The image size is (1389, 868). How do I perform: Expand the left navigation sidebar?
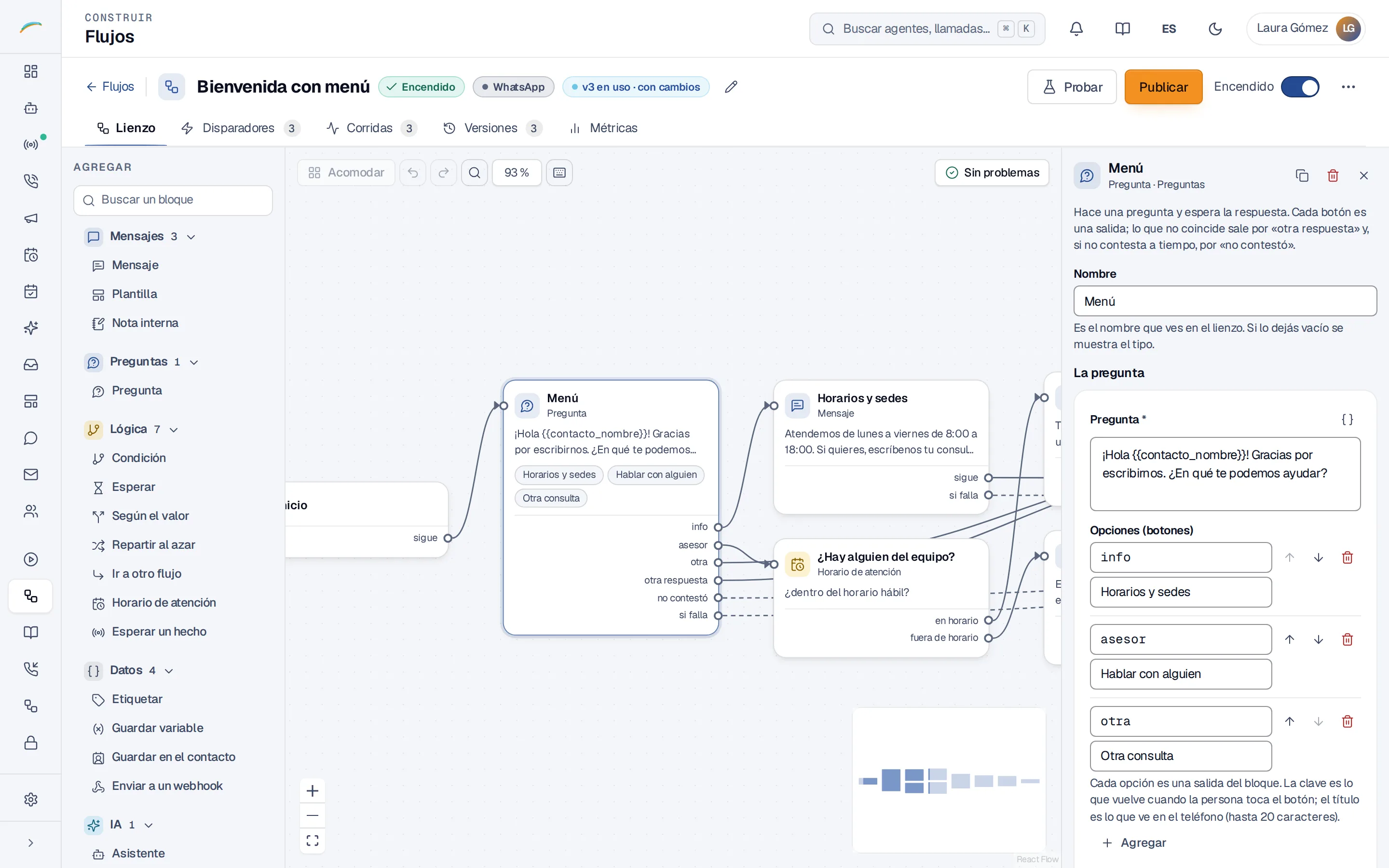pos(30,842)
